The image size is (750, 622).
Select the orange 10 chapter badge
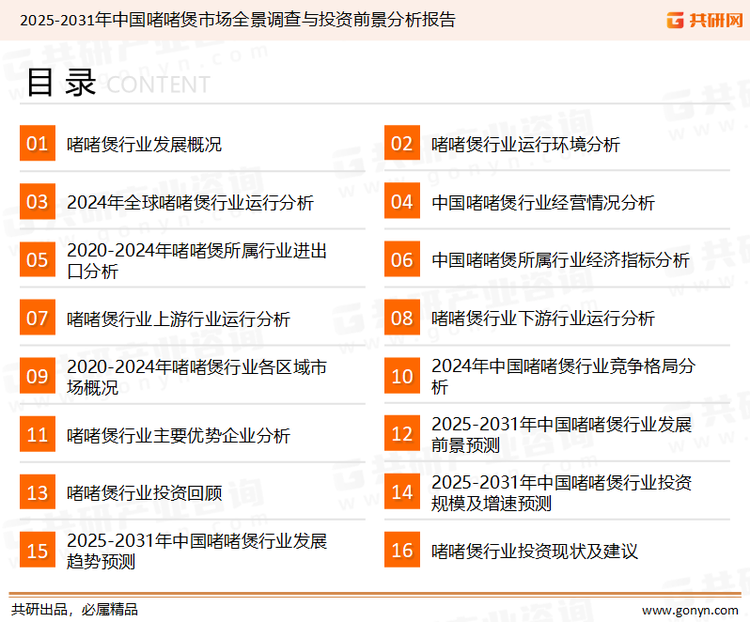(402, 376)
